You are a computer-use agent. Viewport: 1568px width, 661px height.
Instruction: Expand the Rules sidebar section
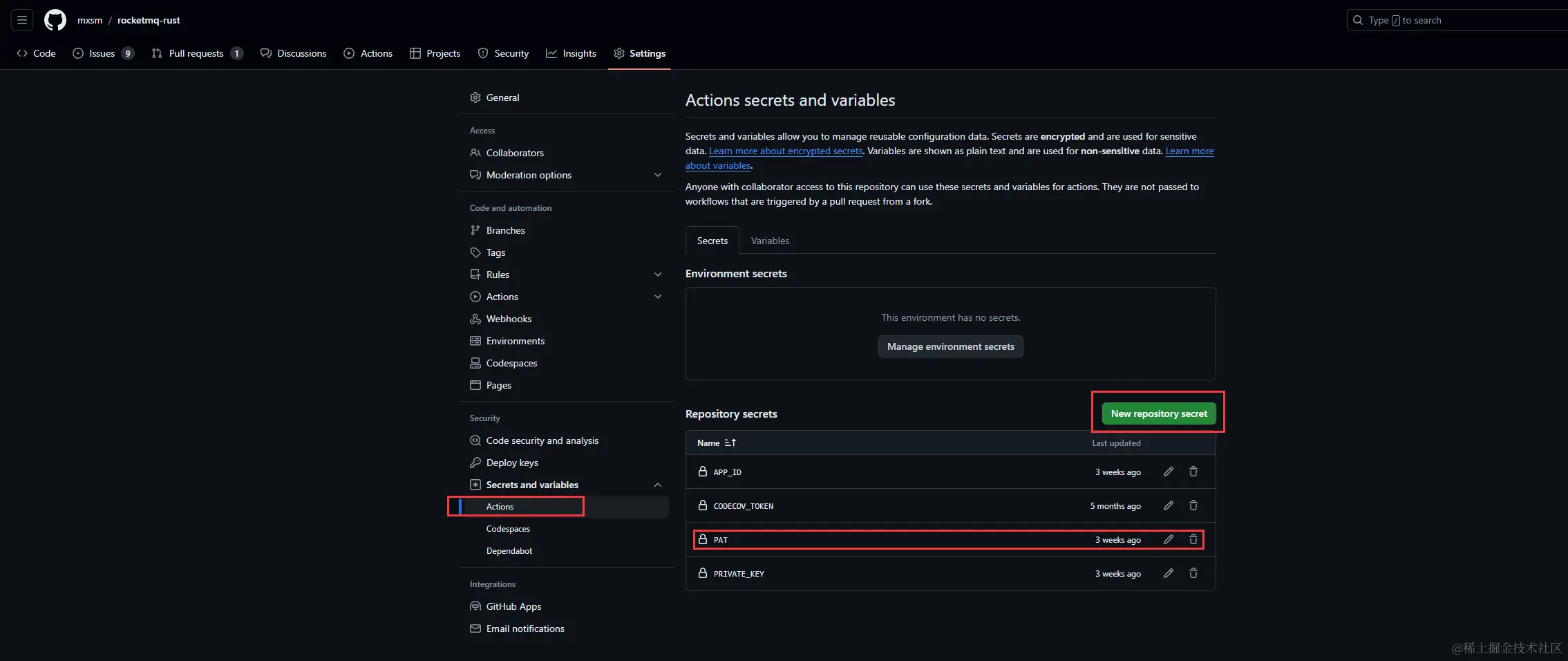(657, 274)
